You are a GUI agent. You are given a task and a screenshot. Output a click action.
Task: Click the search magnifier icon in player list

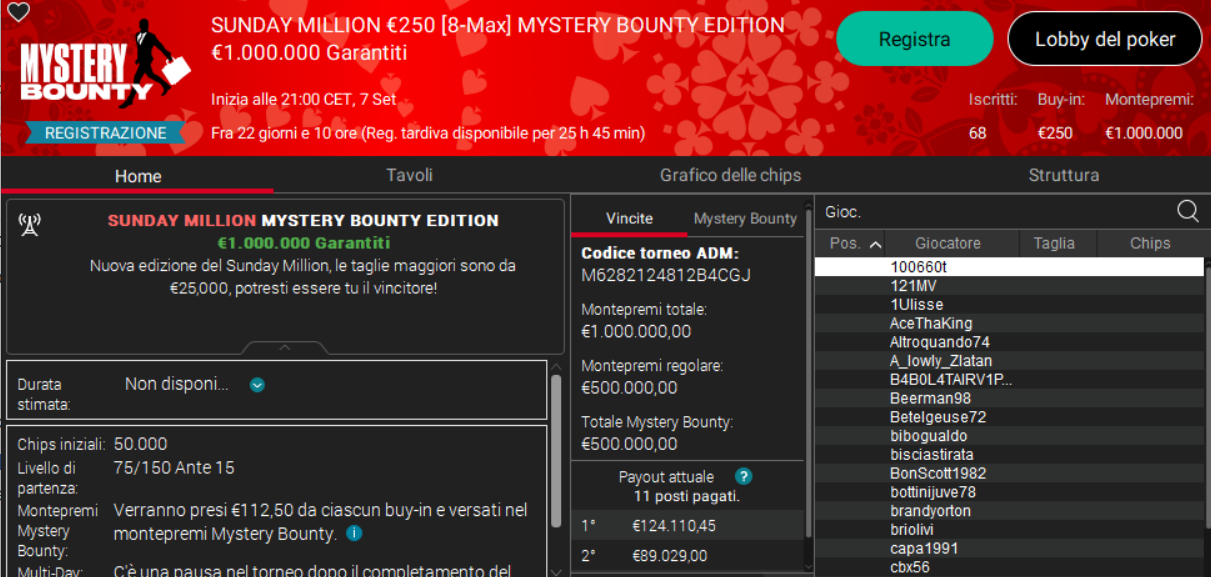click(x=1187, y=211)
